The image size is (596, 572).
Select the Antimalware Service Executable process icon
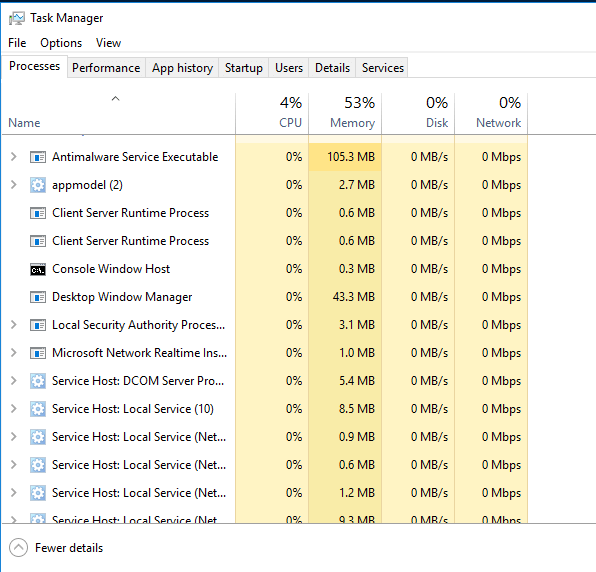tap(38, 157)
